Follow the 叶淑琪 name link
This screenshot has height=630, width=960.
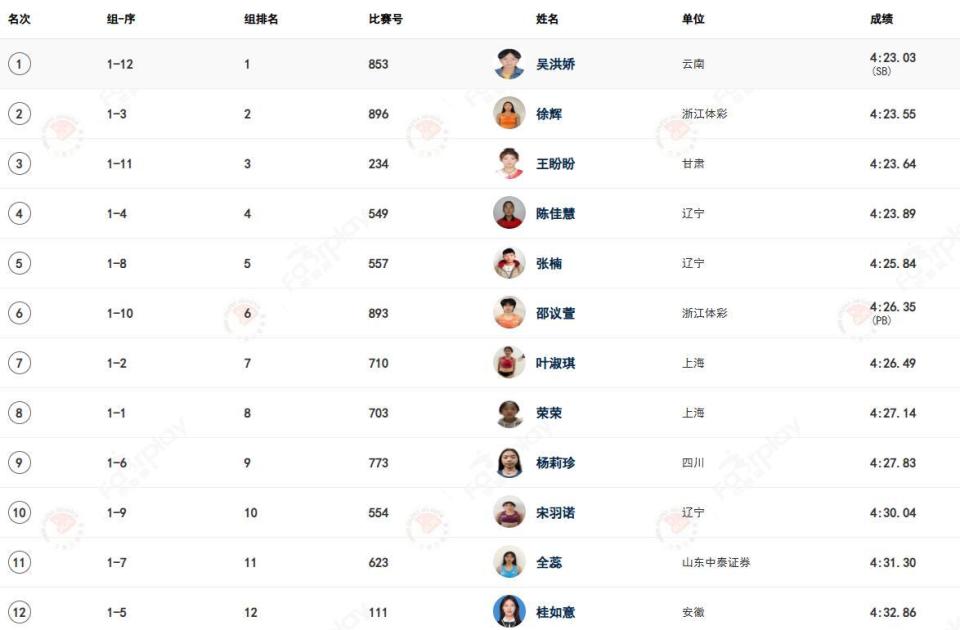[x=555, y=363]
